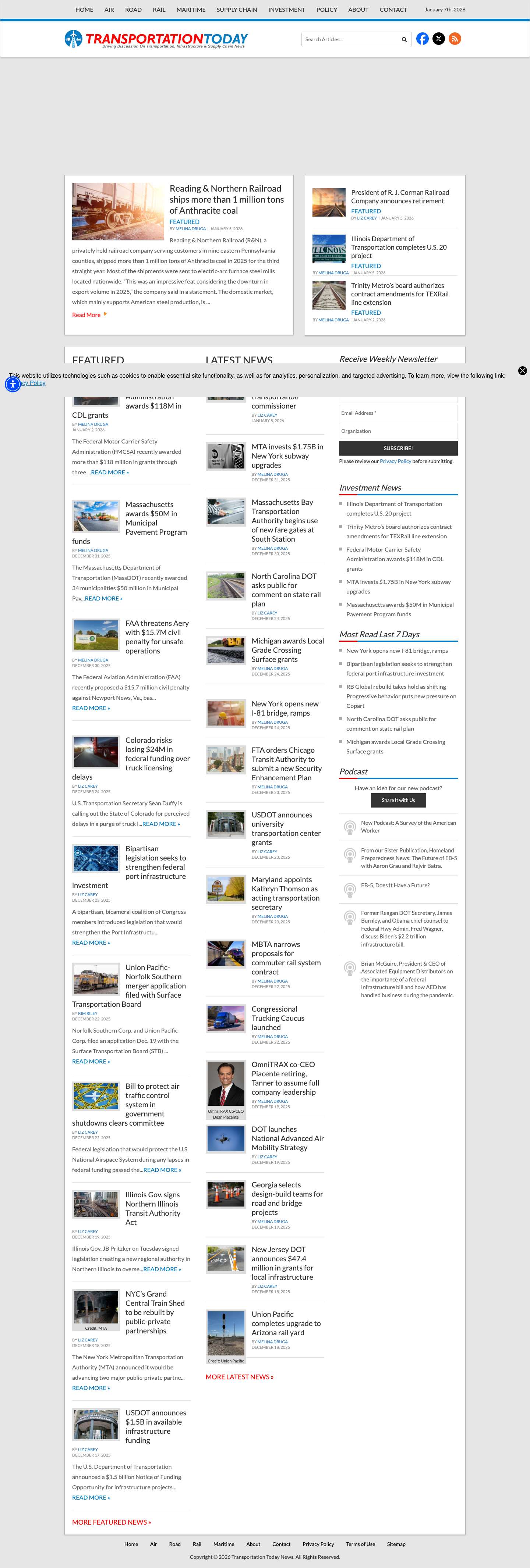Open the Trinity Metro railroad tracks thumbnail
The image size is (530, 1568).
(329, 295)
